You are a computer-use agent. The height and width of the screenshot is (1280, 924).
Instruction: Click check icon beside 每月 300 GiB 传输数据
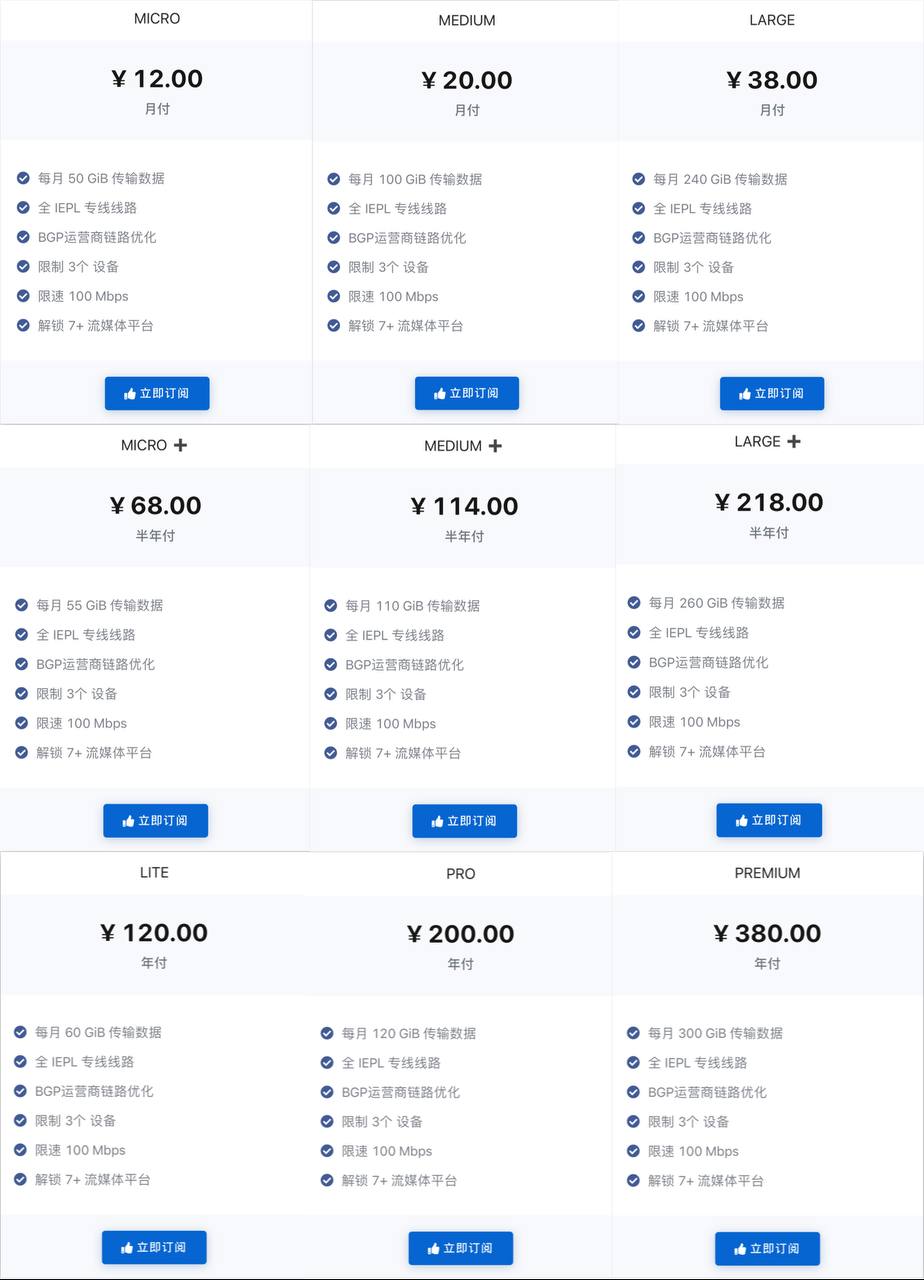(x=633, y=1033)
